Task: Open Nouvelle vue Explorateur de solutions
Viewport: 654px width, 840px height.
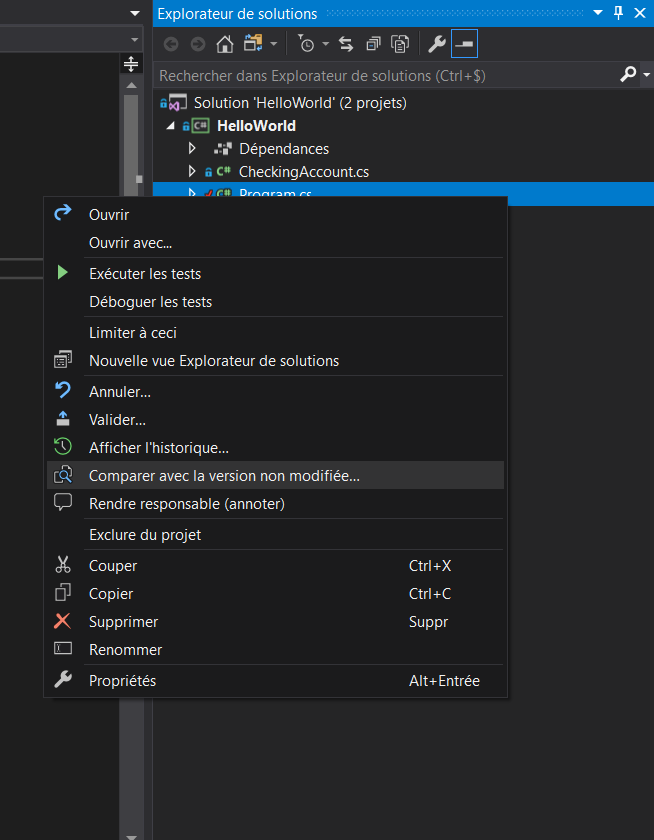Action: [x=275, y=361]
